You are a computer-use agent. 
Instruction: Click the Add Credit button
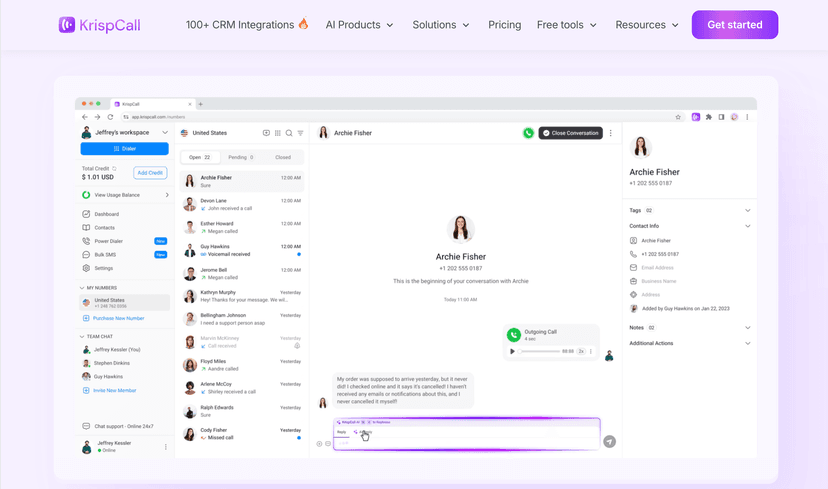(x=150, y=173)
